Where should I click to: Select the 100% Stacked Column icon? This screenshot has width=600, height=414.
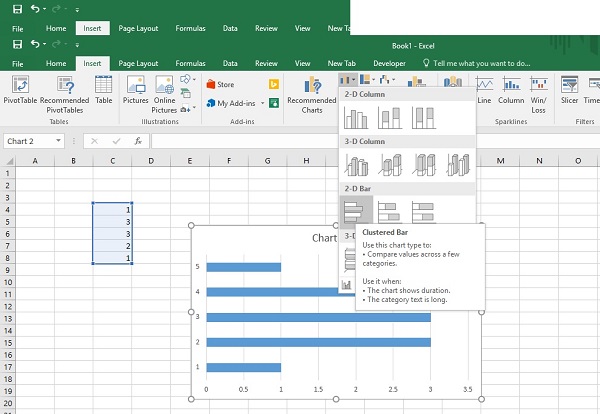(x=424, y=117)
